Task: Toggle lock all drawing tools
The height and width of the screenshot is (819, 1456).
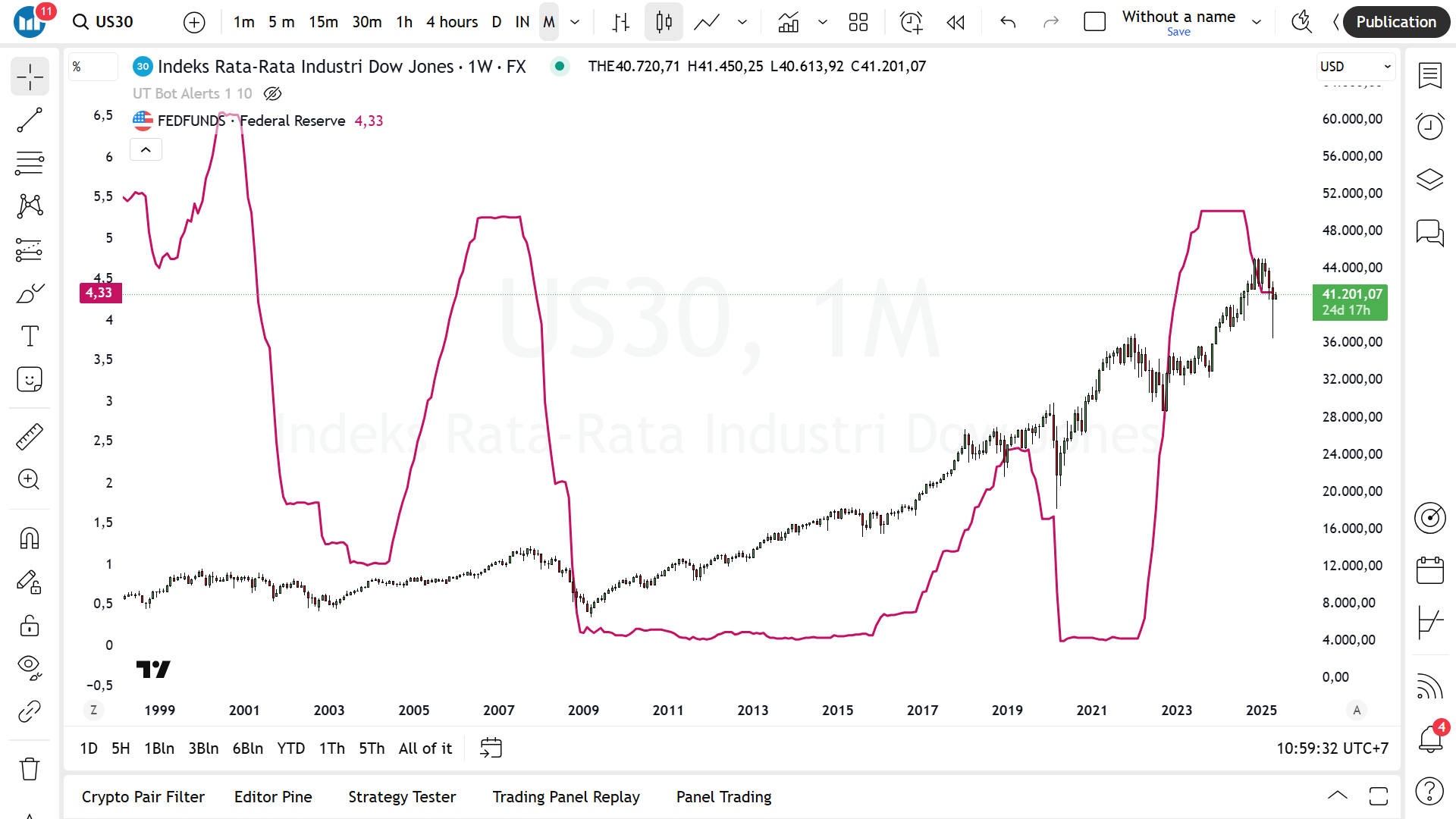Action: (30, 625)
